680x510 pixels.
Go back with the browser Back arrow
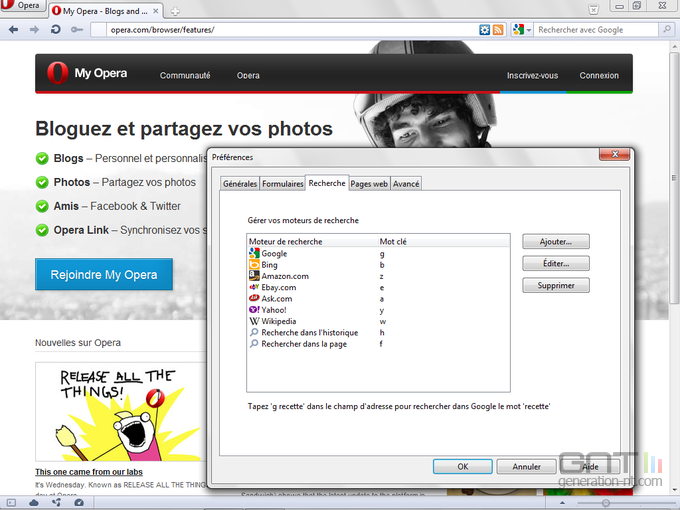13,29
